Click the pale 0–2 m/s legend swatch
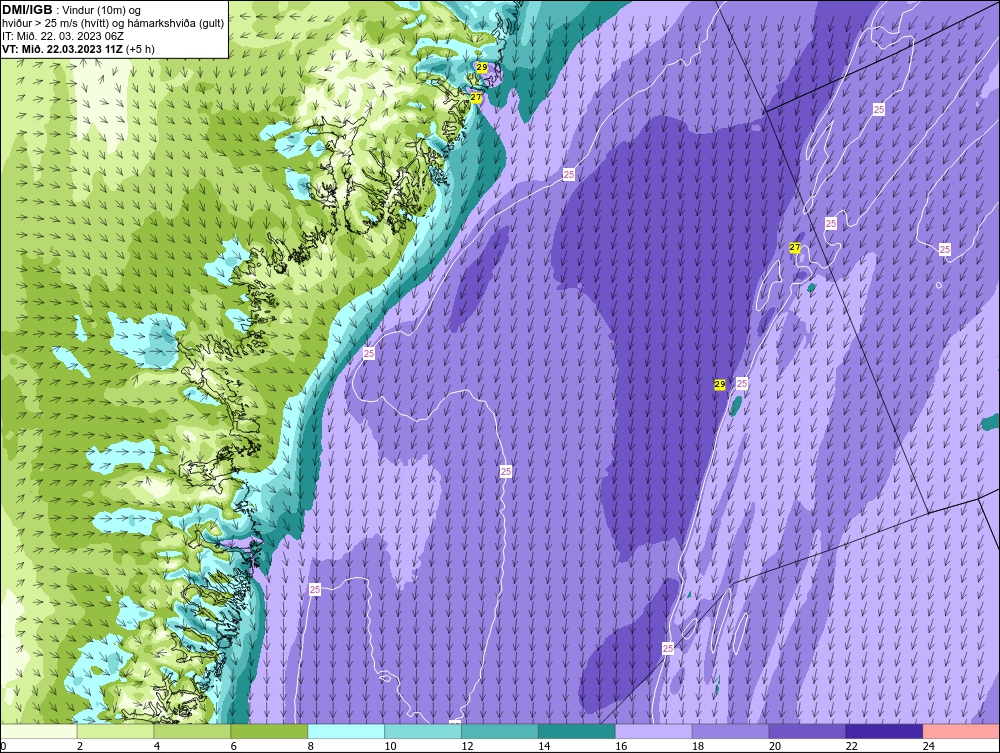The image size is (1000, 753). (38, 731)
